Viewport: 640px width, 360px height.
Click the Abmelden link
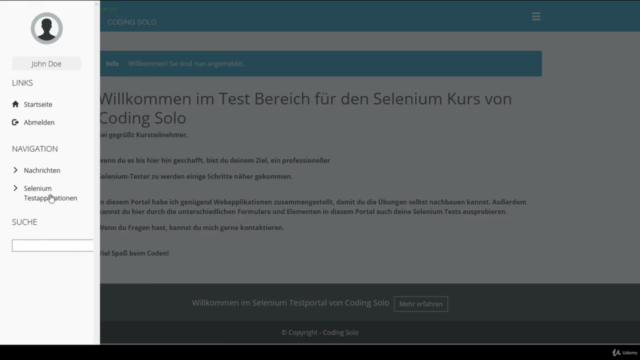(39, 122)
